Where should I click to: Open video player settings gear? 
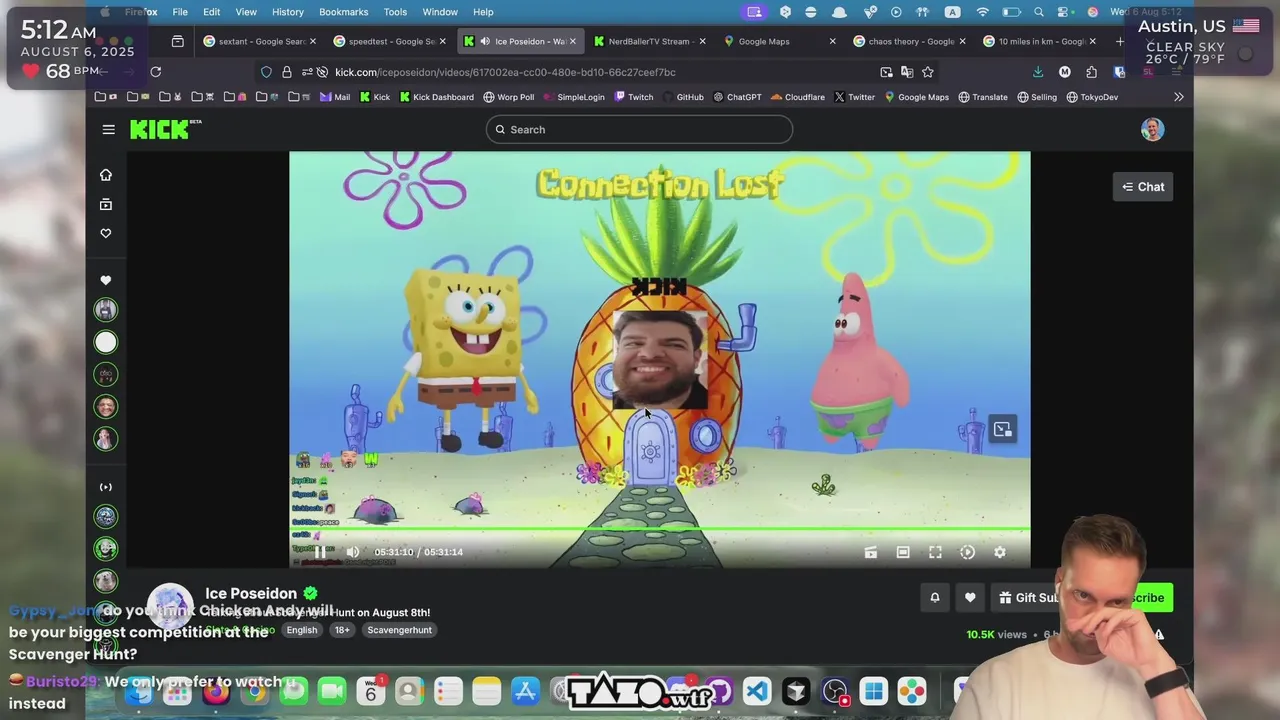click(999, 552)
